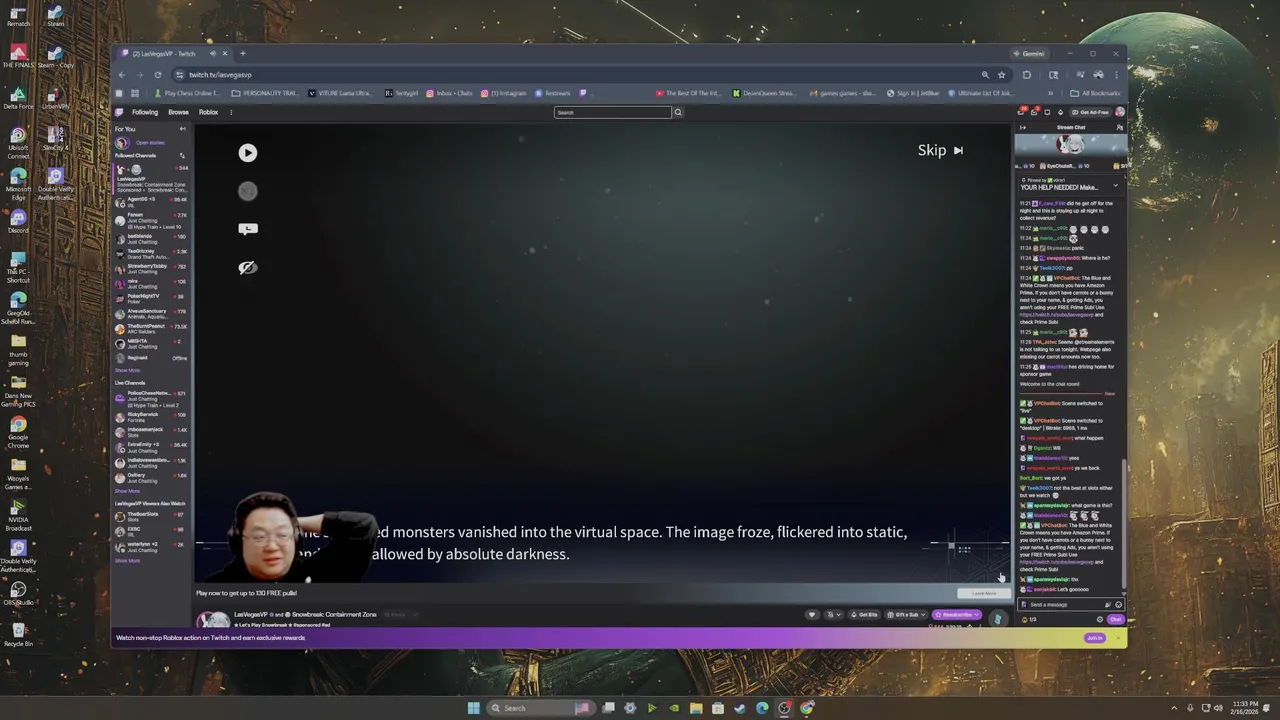Click the taskbar Search box
Image resolution: width=1280 pixels, height=720 pixels.
(540, 708)
